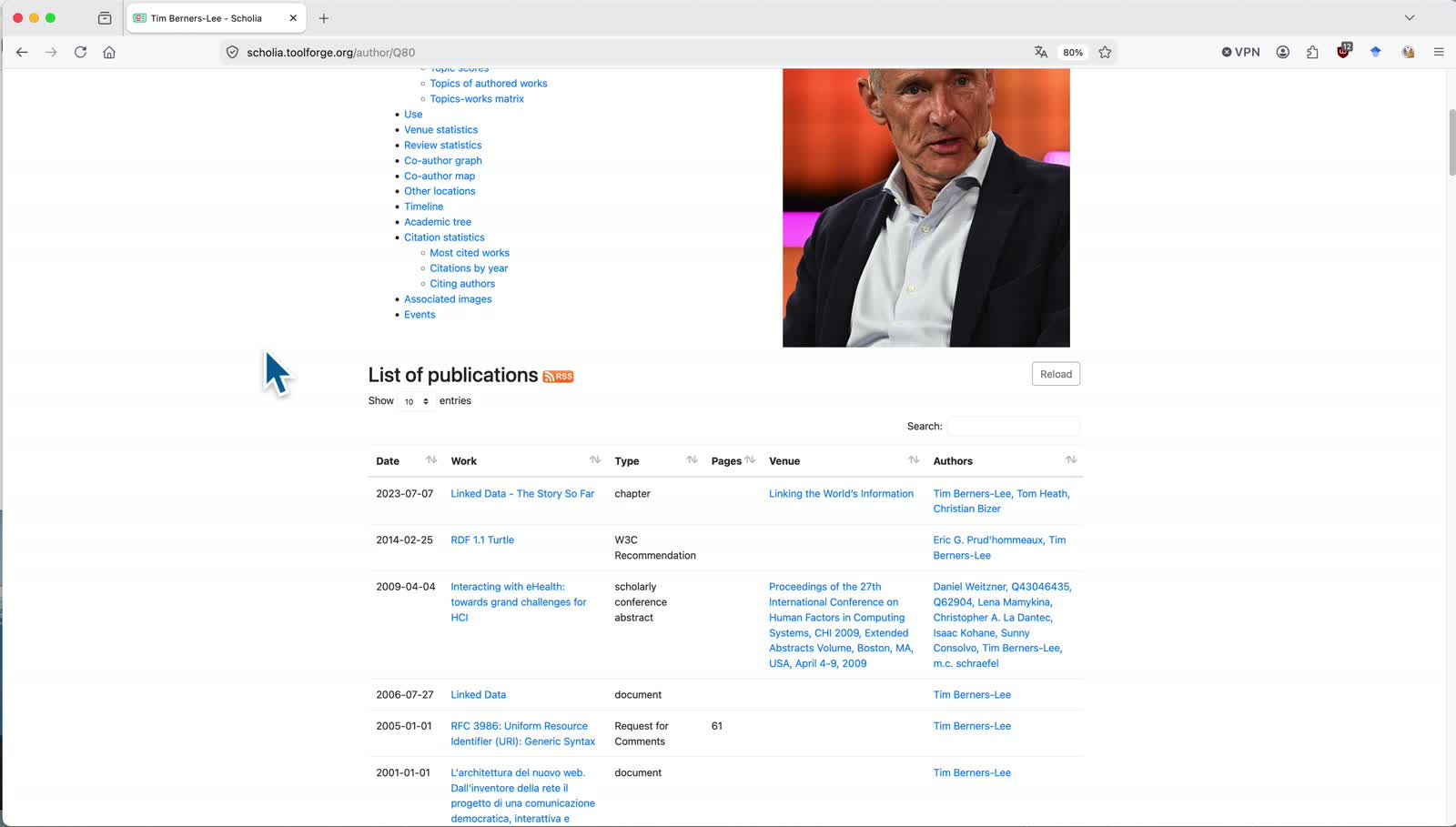Image resolution: width=1456 pixels, height=827 pixels.
Task: Jump to Associated images section
Action: [x=448, y=299]
